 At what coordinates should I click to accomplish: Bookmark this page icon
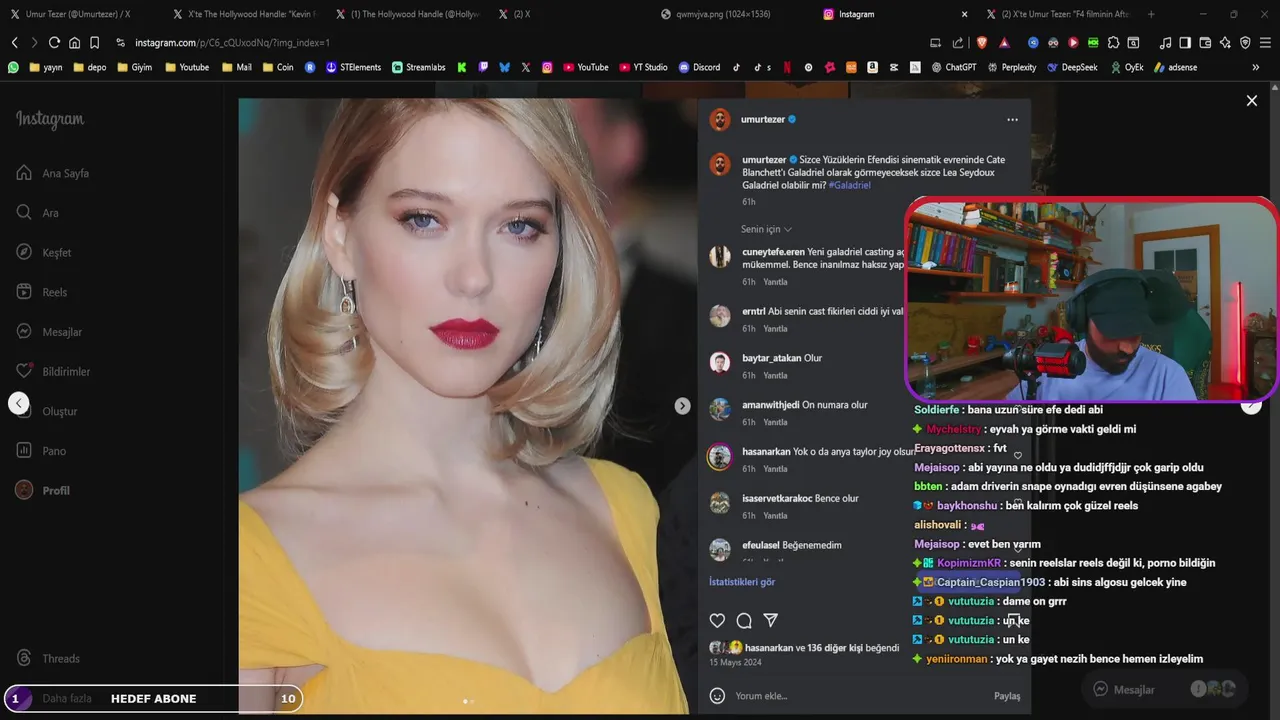(94, 43)
